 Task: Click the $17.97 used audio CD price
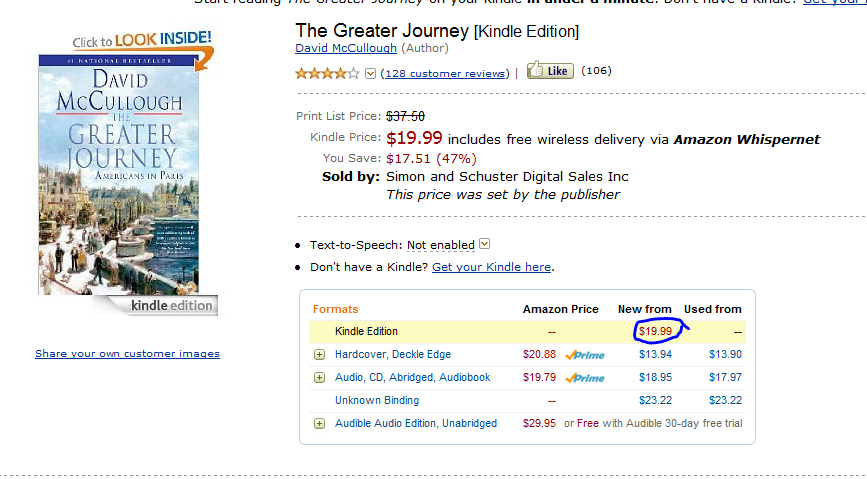coord(725,378)
